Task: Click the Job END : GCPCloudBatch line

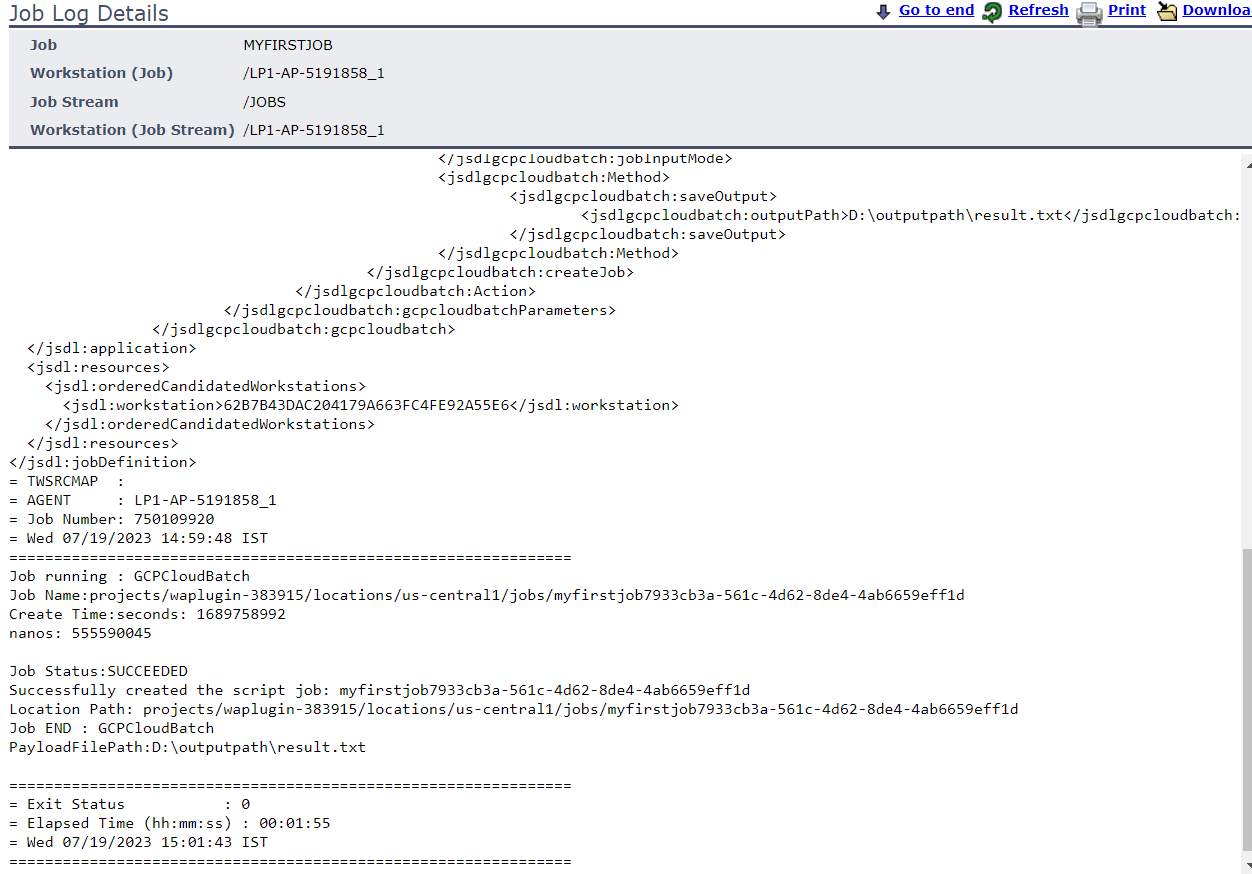Action: click(112, 728)
